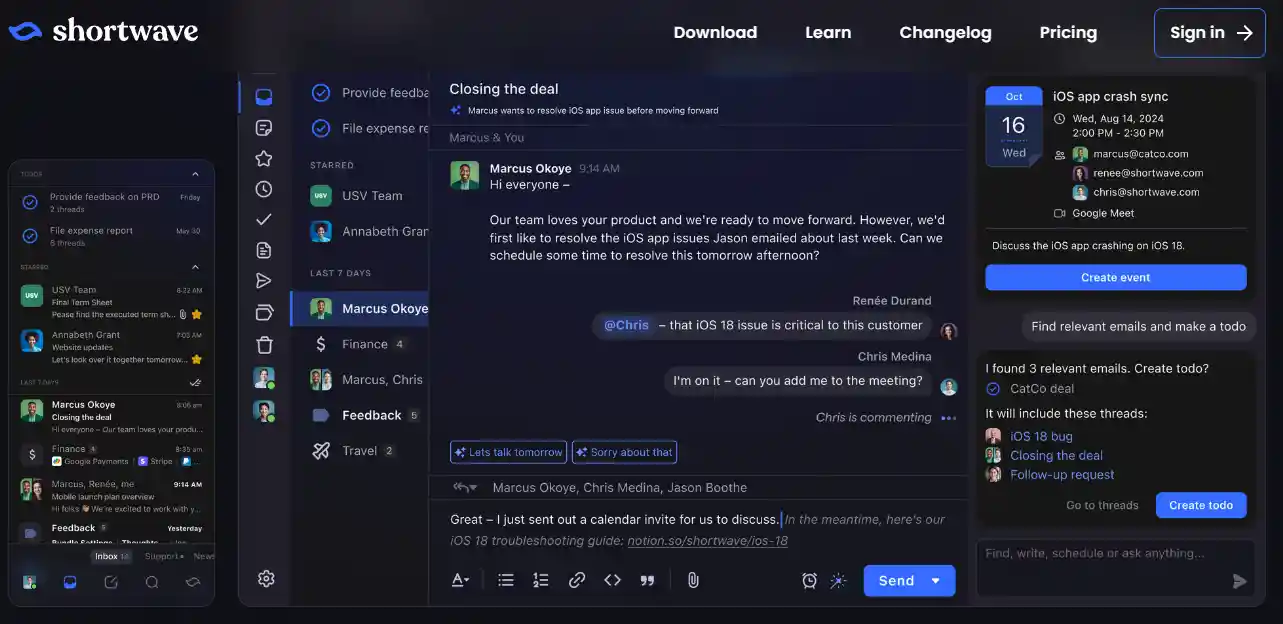
Task: Check off Provide feedback on PRD in mobile panel
Action: 30,202
